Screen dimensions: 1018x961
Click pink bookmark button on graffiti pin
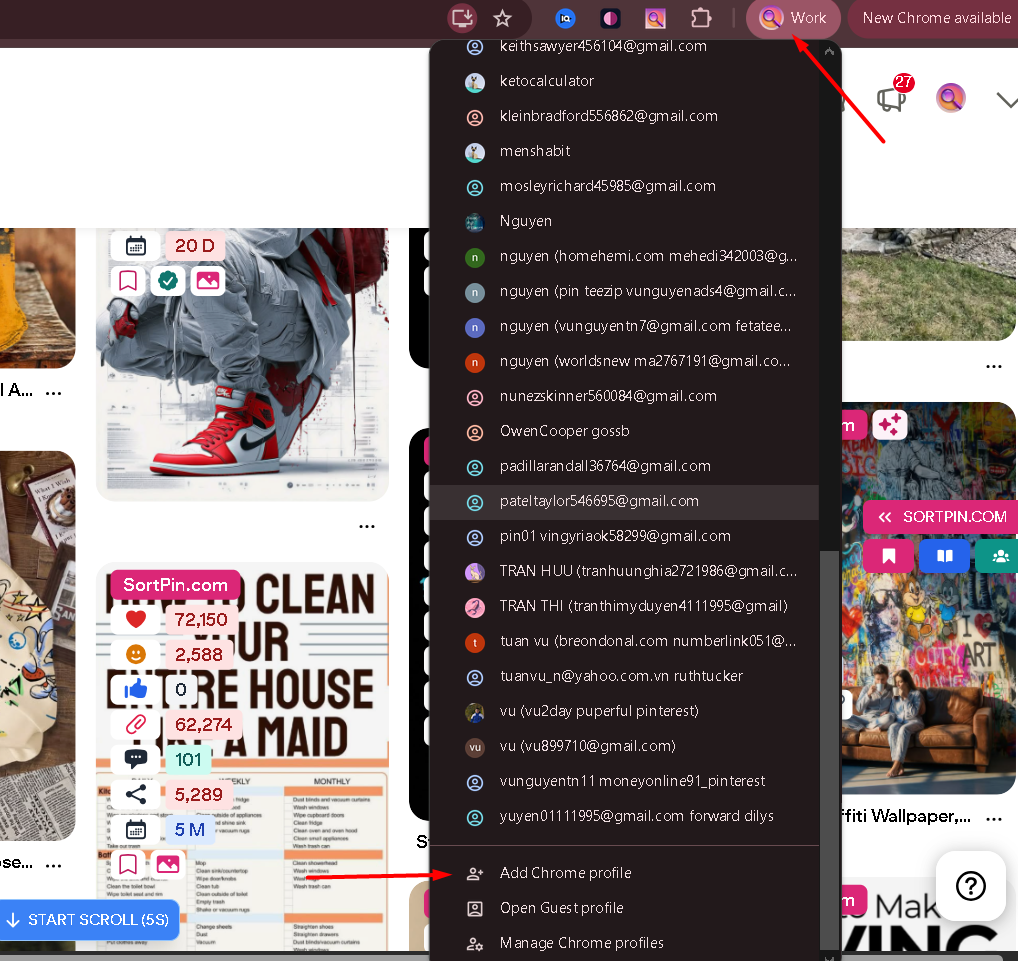click(889, 556)
